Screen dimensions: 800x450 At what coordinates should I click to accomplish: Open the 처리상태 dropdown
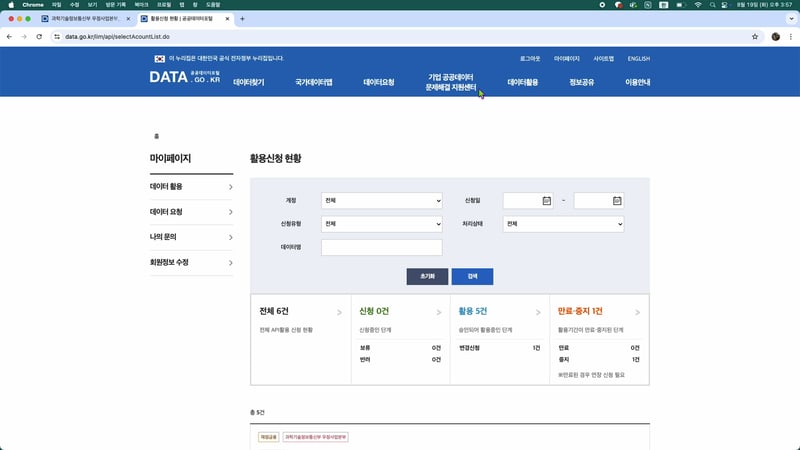[x=563, y=224]
